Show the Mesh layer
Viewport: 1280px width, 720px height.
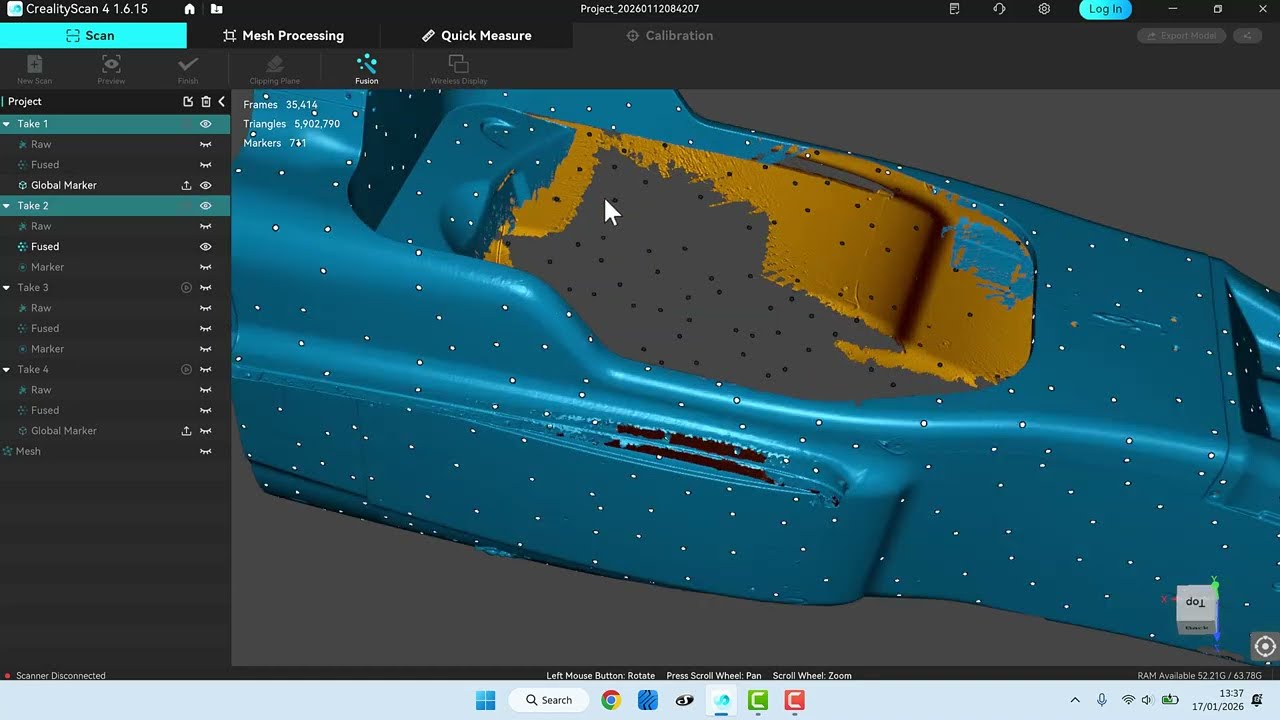pos(206,451)
